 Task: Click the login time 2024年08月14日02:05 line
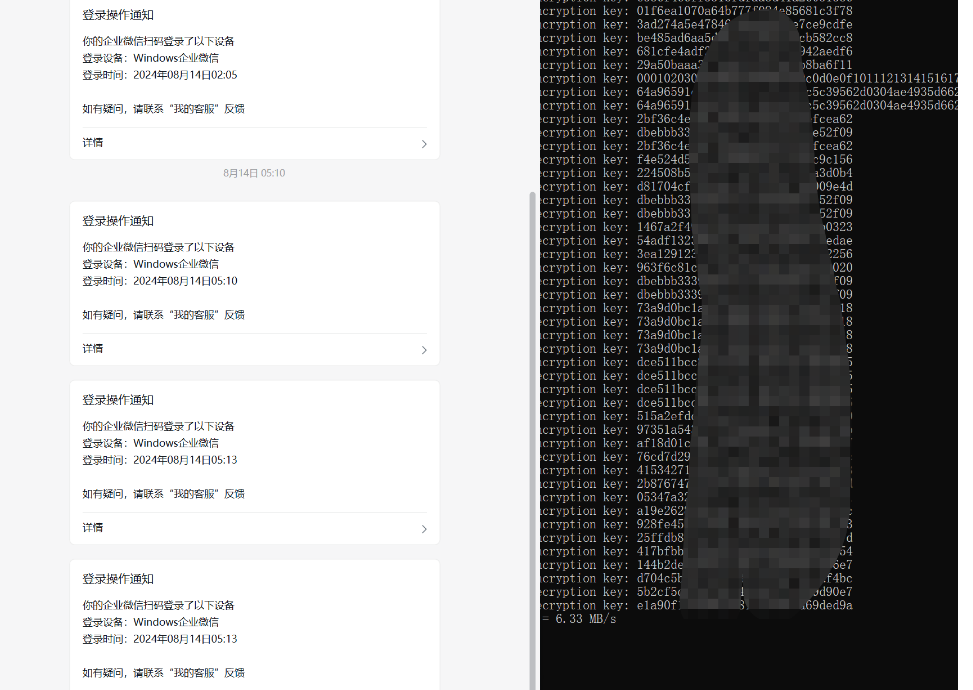[x=160, y=75]
